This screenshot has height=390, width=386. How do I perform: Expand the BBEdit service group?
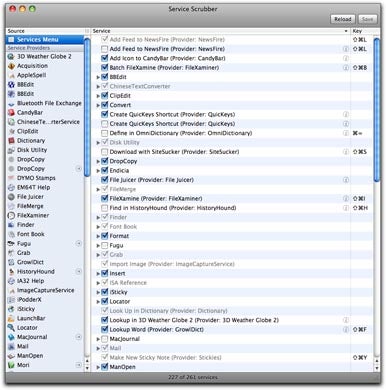[x=98, y=77]
